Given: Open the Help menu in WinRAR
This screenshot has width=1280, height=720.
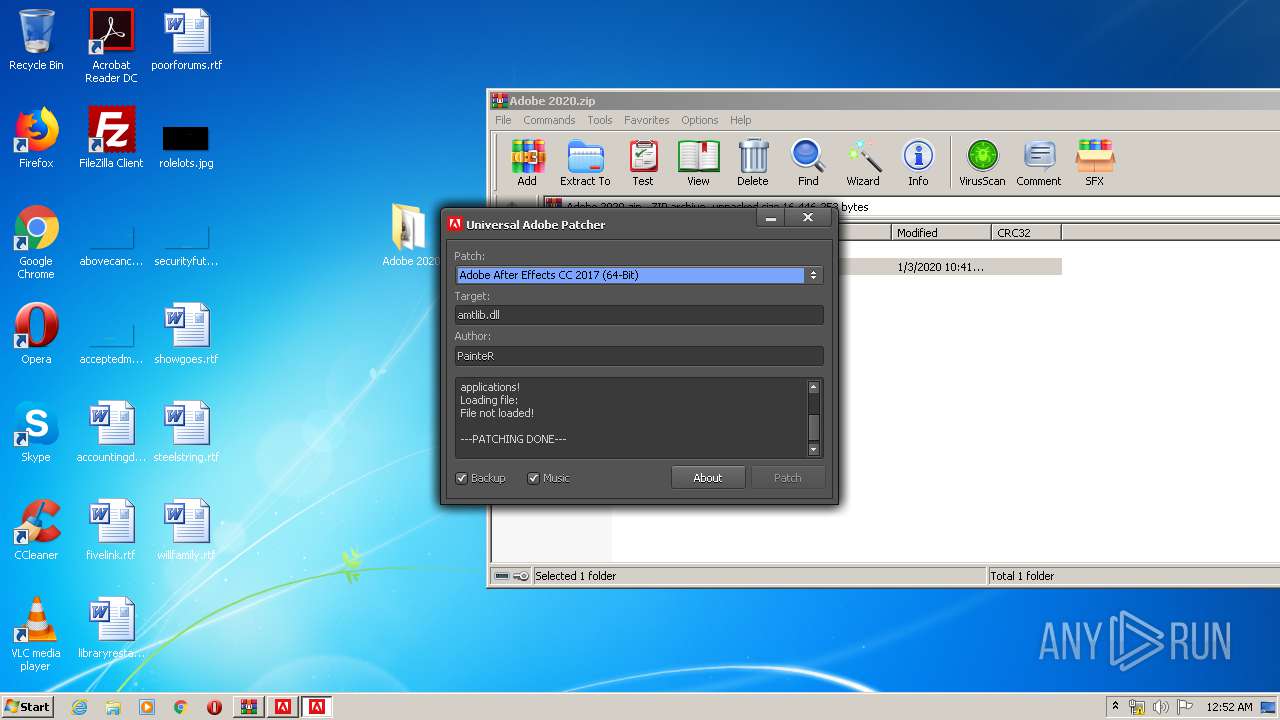Looking at the screenshot, I should click(740, 120).
